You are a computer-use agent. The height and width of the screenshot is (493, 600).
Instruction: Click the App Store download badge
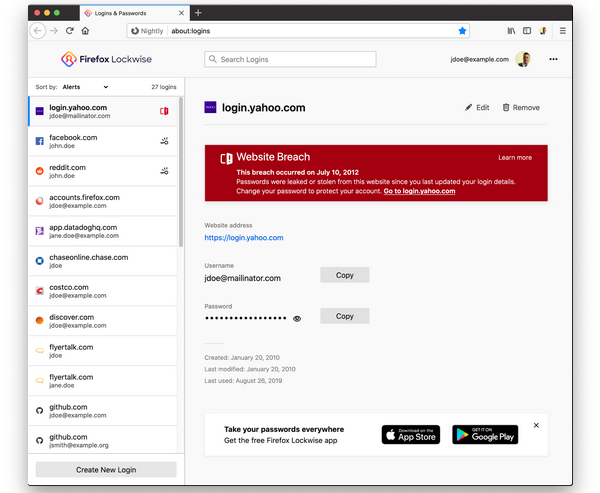pos(411,435)
